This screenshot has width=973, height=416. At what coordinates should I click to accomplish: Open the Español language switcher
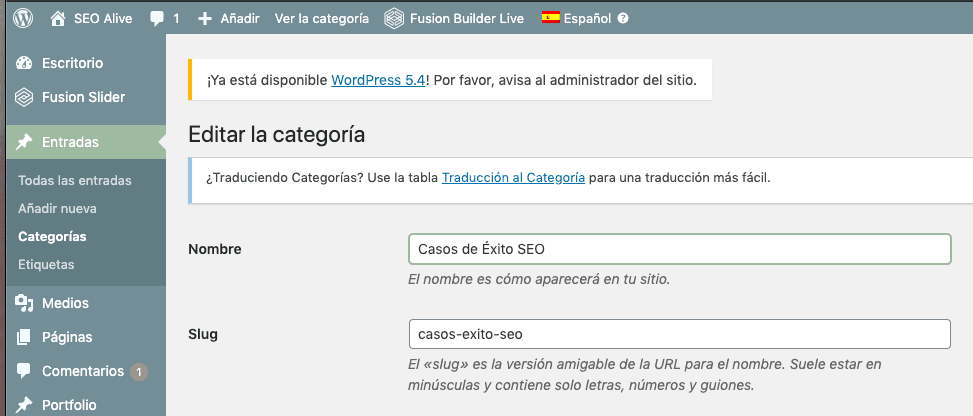click(587, 19)
